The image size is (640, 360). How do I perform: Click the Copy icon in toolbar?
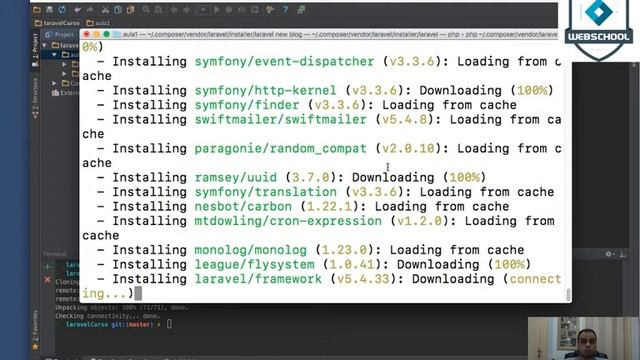point(118,9)
